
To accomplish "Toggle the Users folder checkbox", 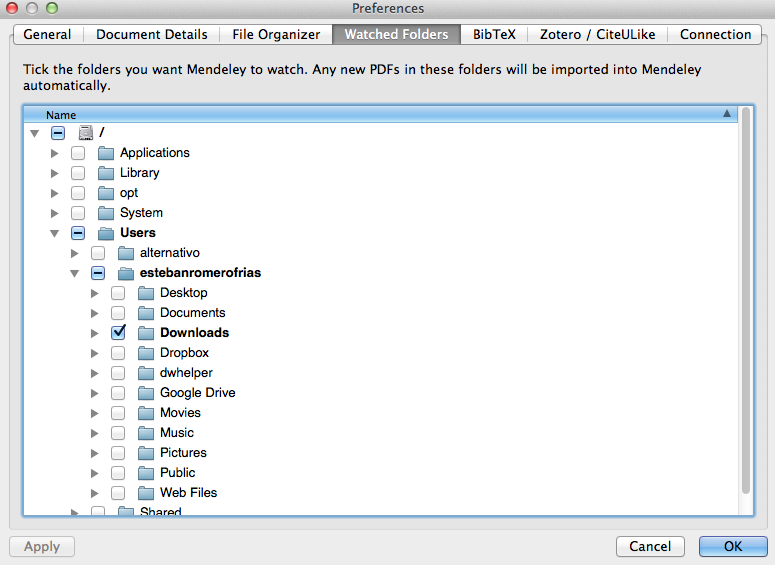I will point(78,233).
